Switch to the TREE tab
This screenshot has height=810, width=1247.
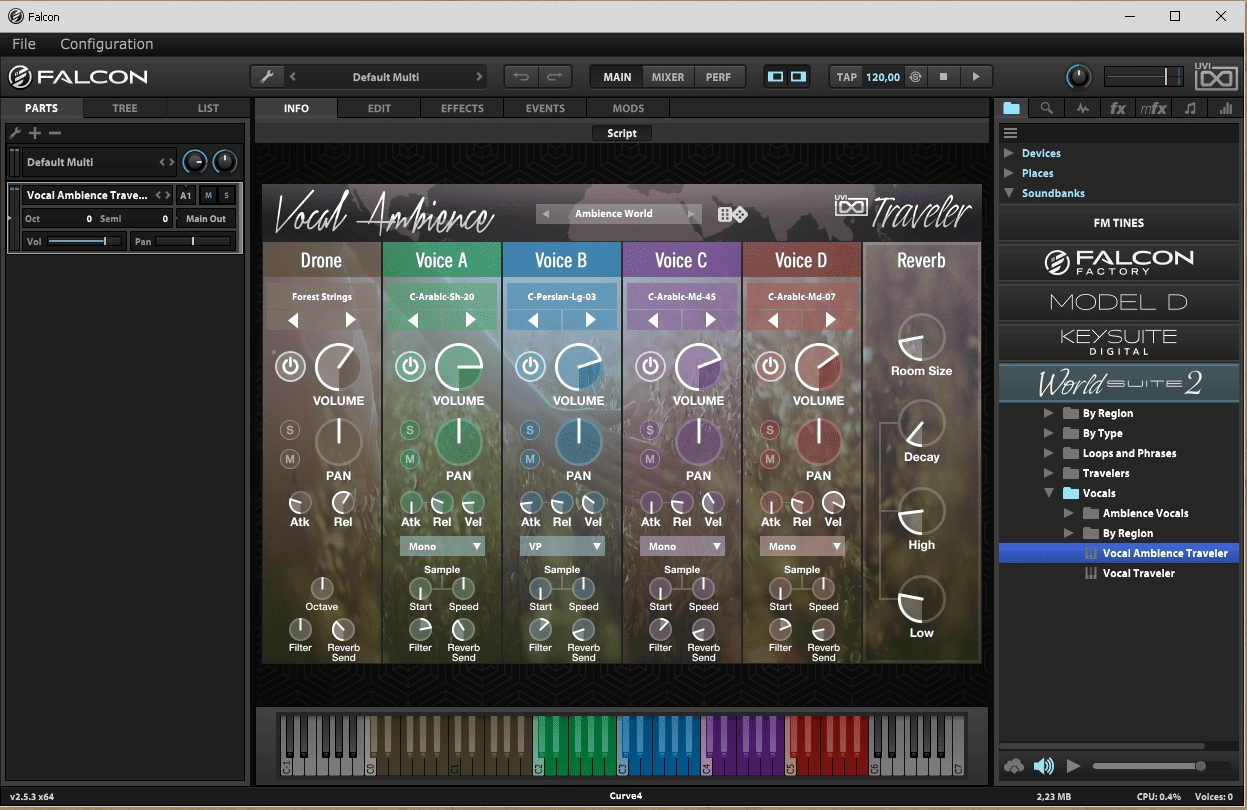[x=125, y=108]
